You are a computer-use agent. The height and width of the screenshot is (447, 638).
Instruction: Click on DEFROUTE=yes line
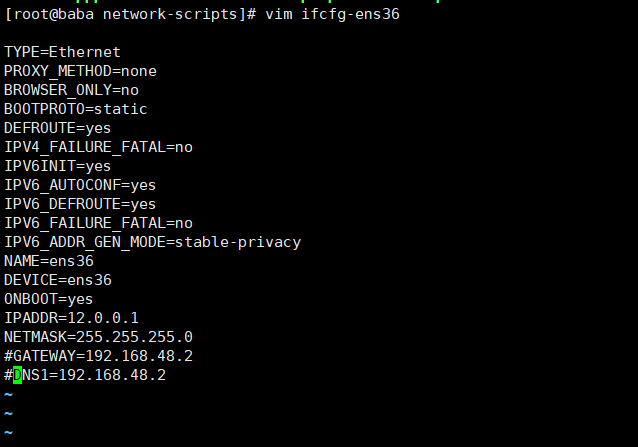coord(57,128)
